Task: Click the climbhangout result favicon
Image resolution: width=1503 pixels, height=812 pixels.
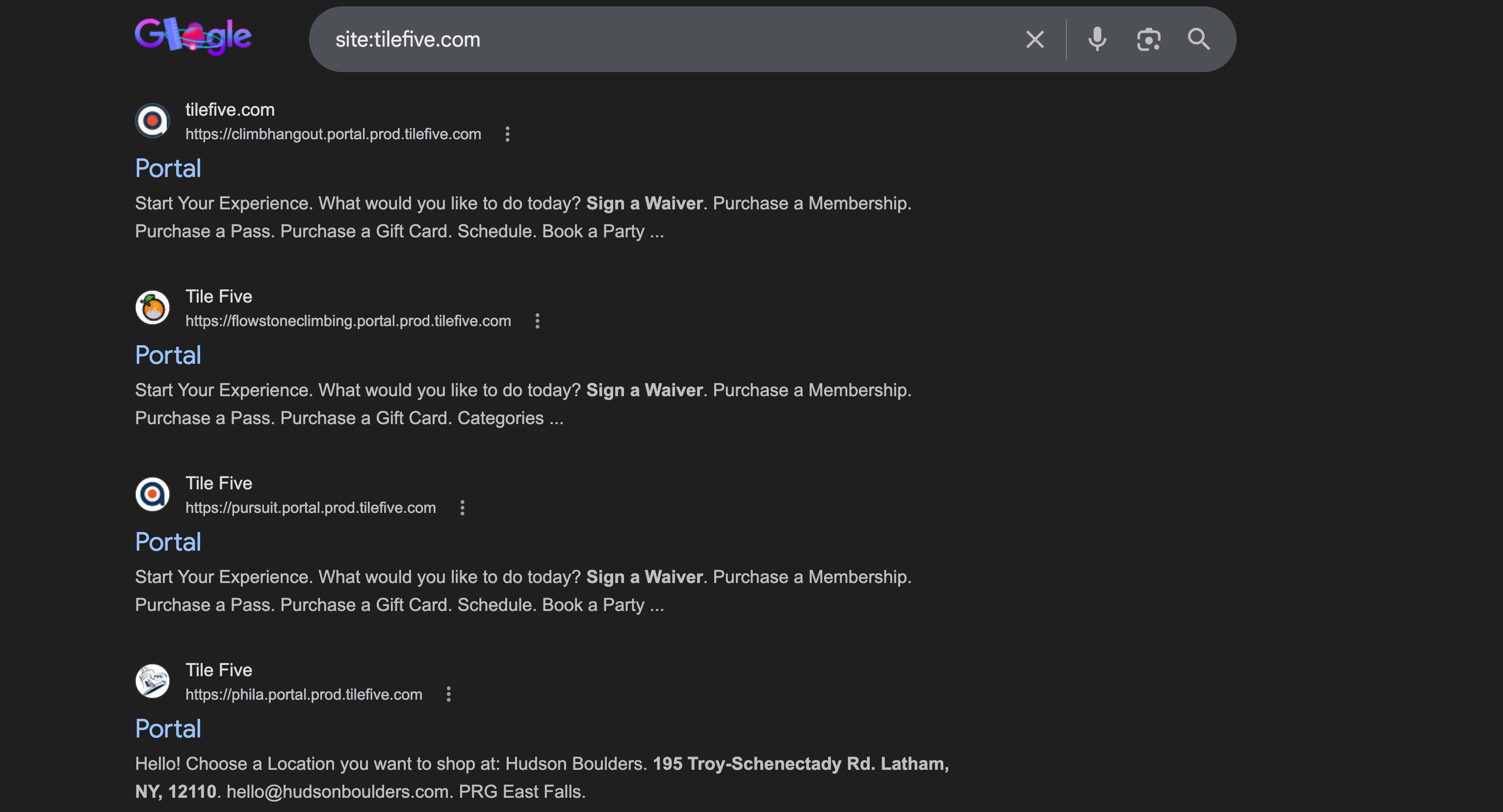Action: (x=152, y=121)
